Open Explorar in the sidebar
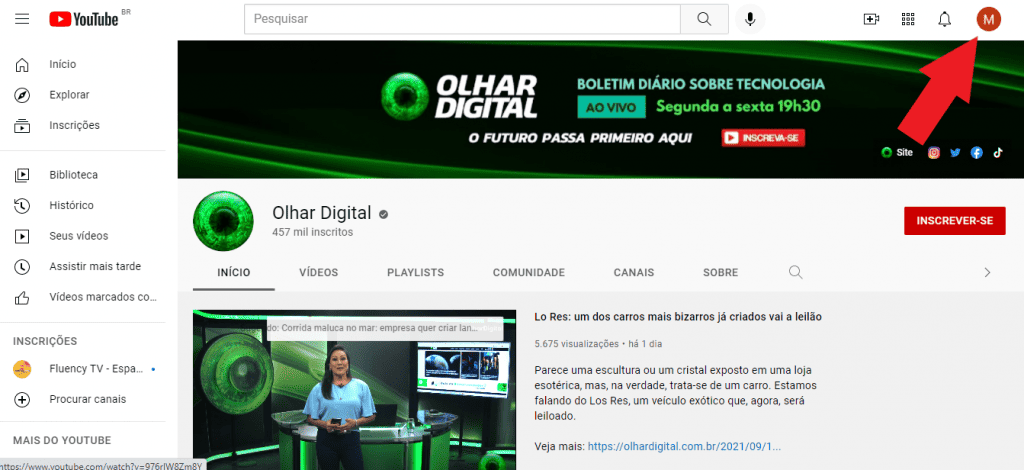This screenshot has width=1024, height=470. pos(69,95)
